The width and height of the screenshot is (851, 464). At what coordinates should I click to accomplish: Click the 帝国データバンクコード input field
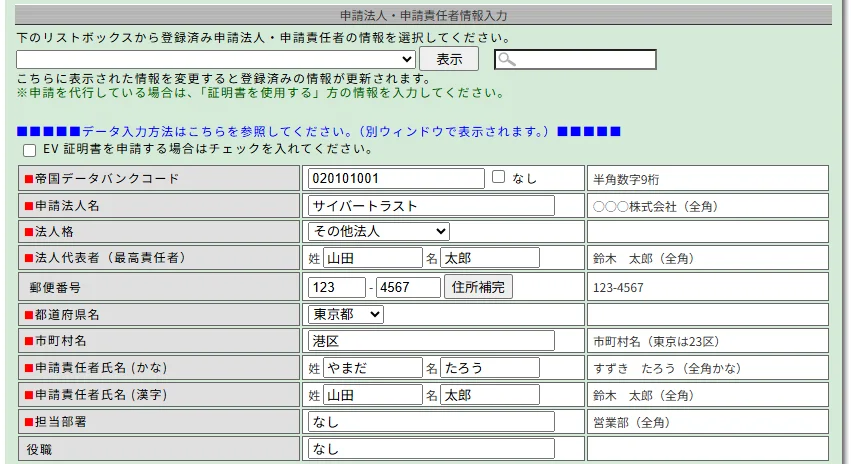(x=396, y=178)
